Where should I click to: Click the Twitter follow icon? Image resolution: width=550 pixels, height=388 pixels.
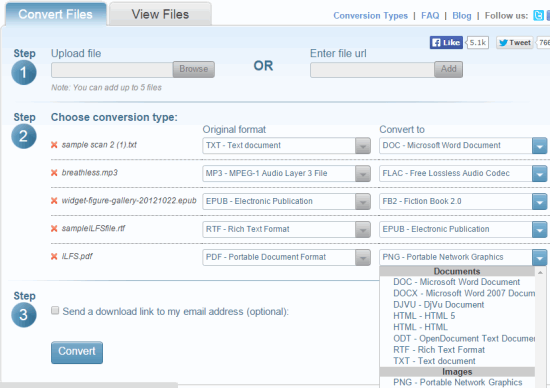tap(538, 15)
